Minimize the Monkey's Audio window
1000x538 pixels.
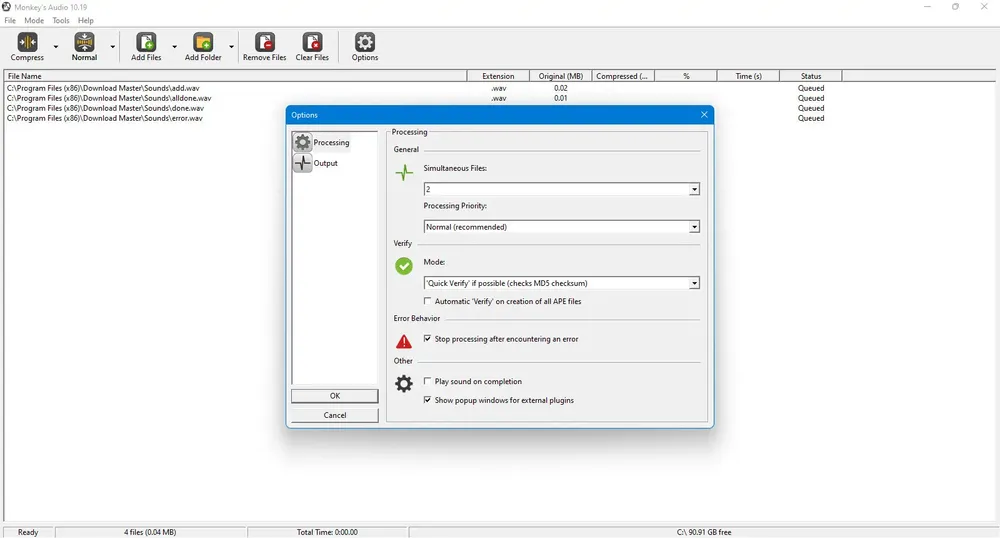pos(927,6)
